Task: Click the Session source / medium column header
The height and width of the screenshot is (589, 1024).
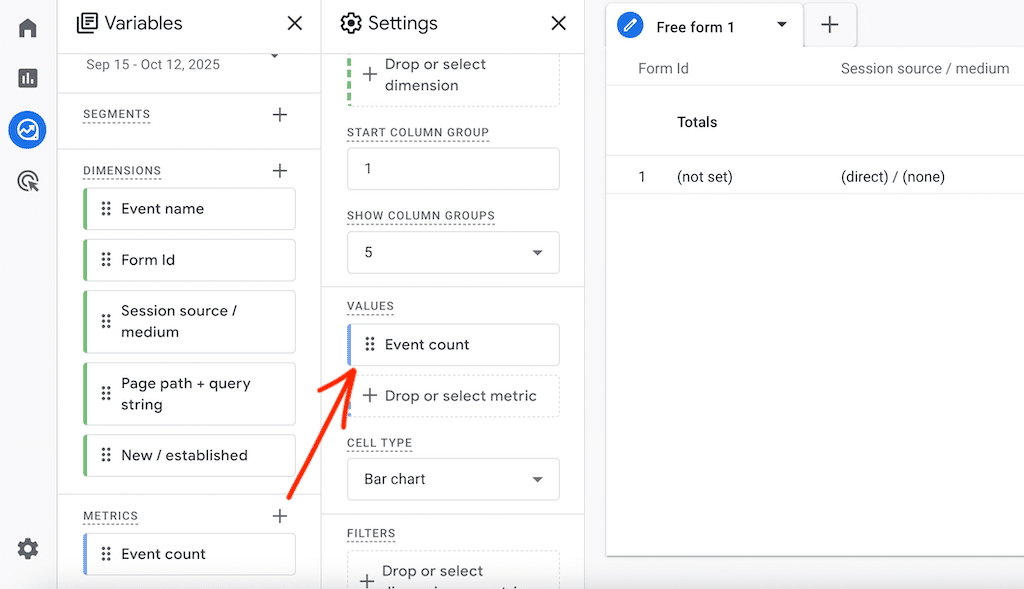Action: (x=925, y=69)
